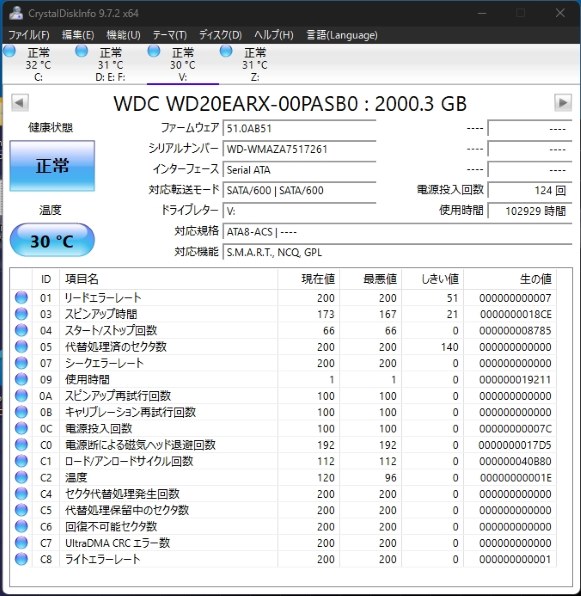Go to previous disk with left arrow
581x596 pixels.
click(20, 103)
